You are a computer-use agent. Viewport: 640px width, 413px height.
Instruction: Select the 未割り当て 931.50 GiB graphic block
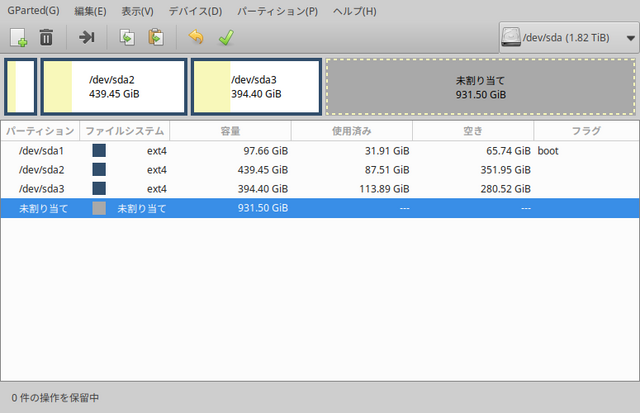click(x=480, y=87)
